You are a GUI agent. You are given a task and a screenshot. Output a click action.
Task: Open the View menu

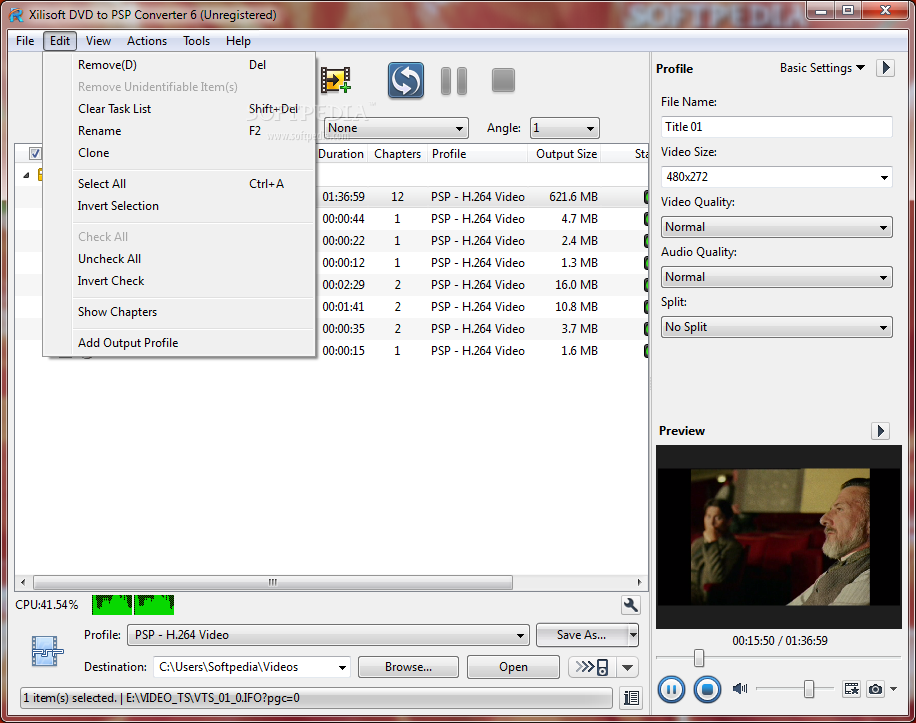pos(98,41)
